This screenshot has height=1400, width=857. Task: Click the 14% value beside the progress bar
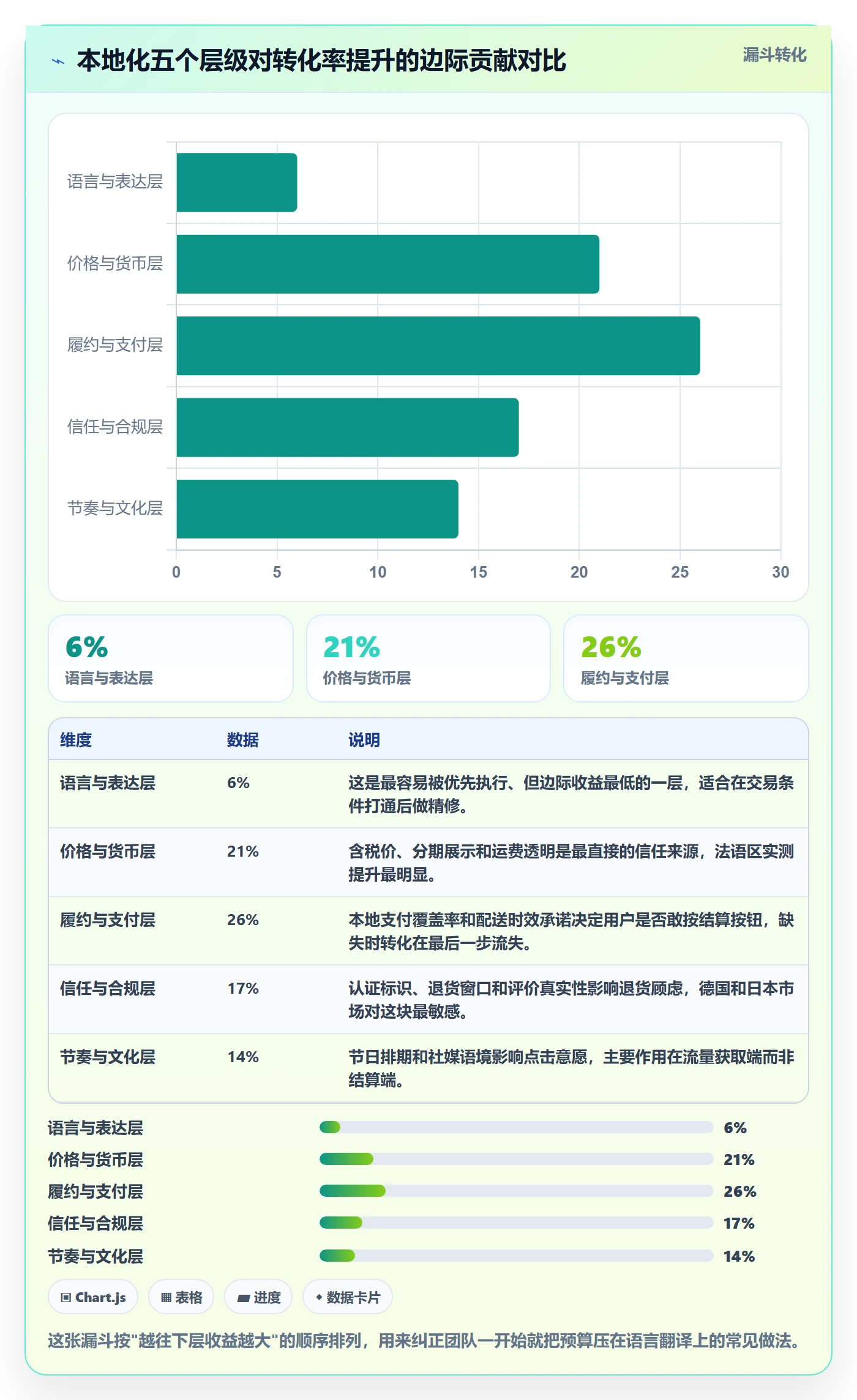coord(739,1256)
